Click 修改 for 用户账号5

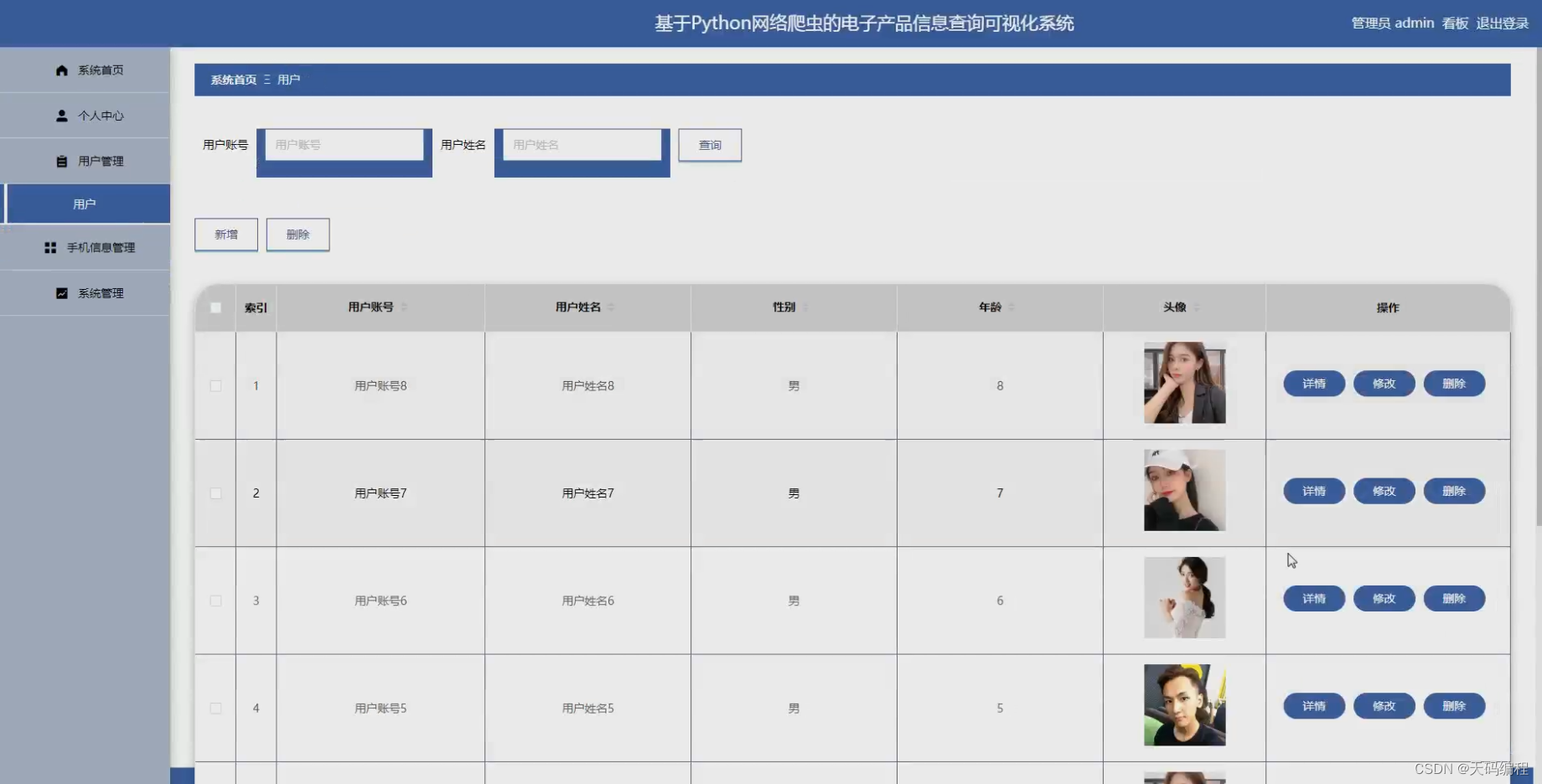1384,706
